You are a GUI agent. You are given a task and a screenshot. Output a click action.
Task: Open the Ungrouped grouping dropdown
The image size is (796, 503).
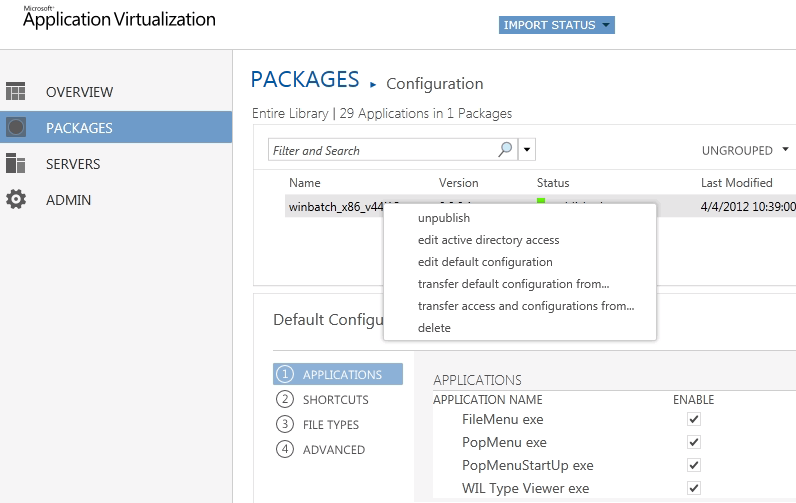[x=745, y=150]
